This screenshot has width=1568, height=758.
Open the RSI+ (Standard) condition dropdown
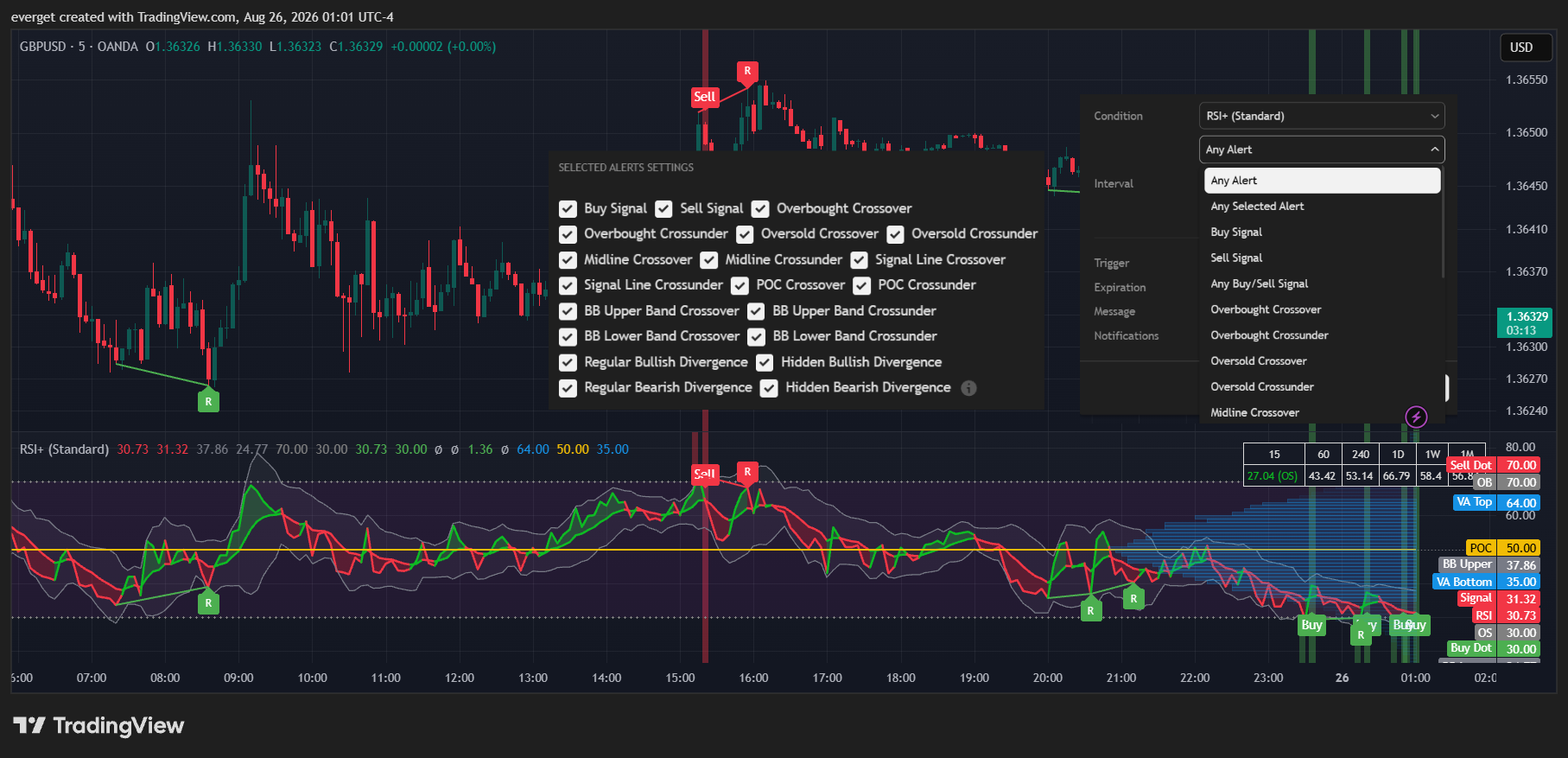pos(1322,116)
